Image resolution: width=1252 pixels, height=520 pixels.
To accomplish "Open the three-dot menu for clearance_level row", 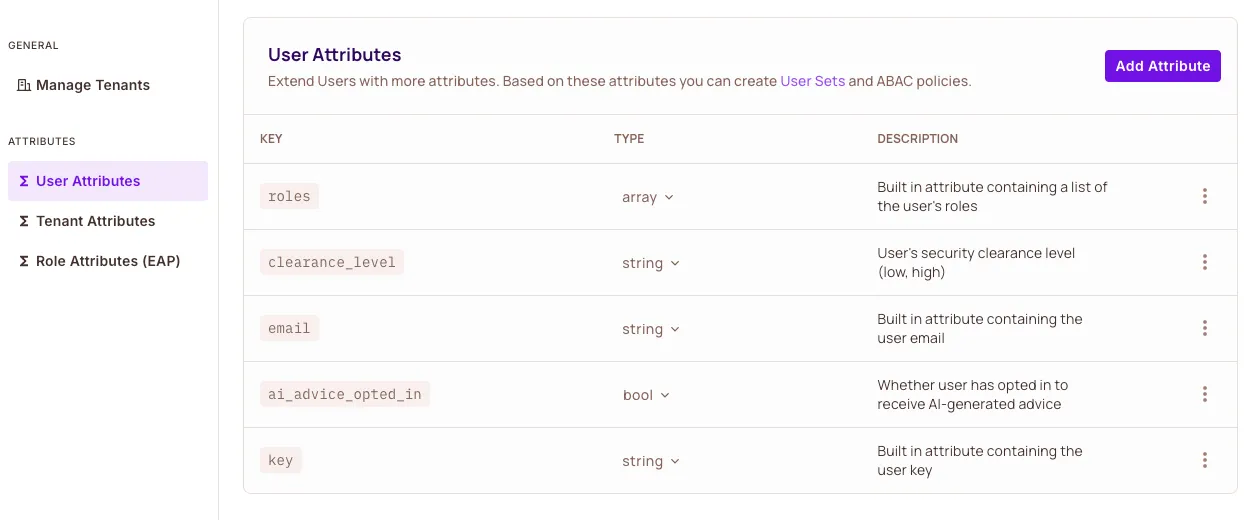I will [x=1204, y=263].
